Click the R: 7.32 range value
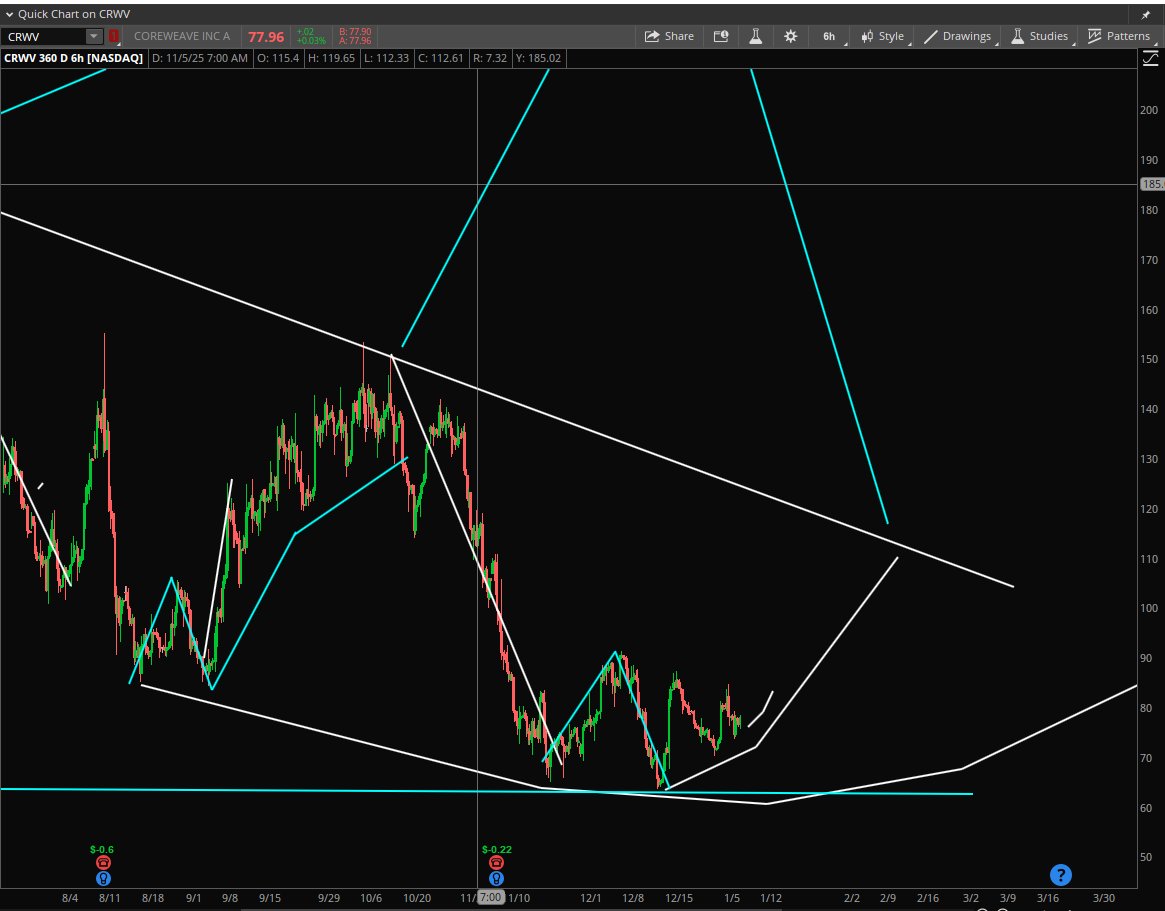Screen dimensions: 1165x911 [x=490, y=58]
